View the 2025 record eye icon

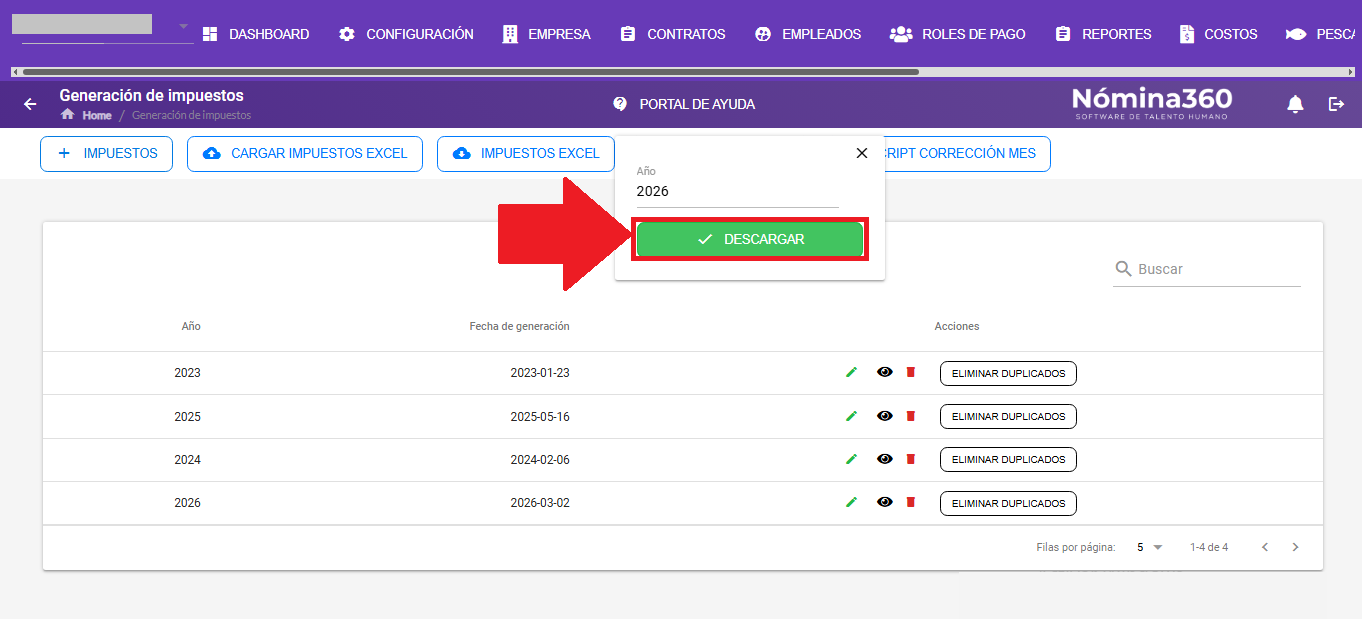(885, 416)
